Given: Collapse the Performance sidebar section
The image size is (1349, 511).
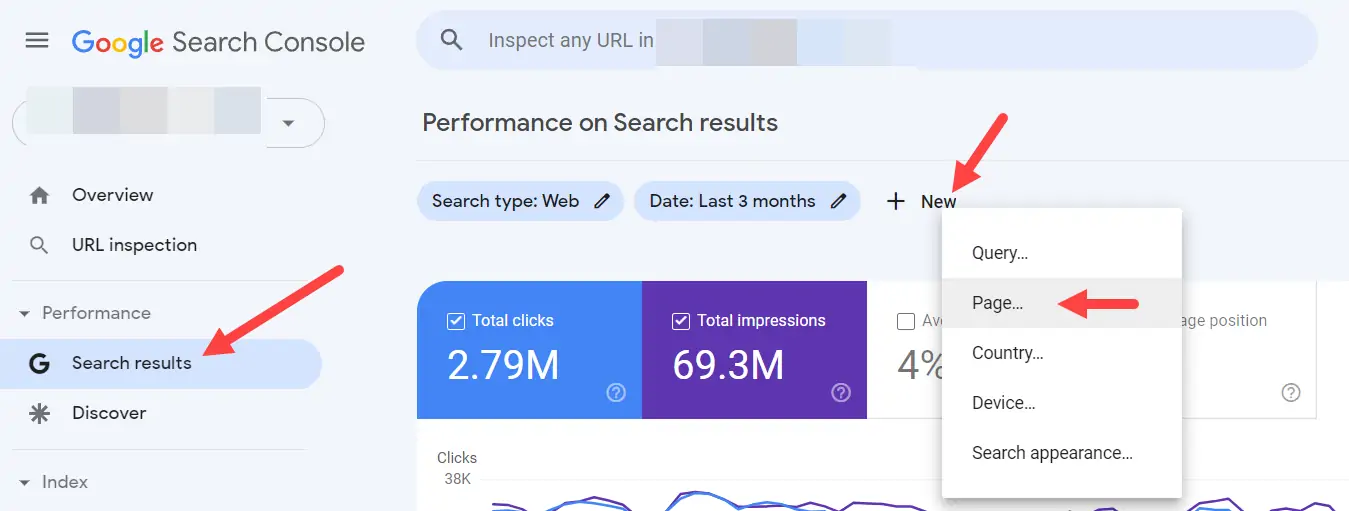Looking at the screenshot, I should [25, 314].
